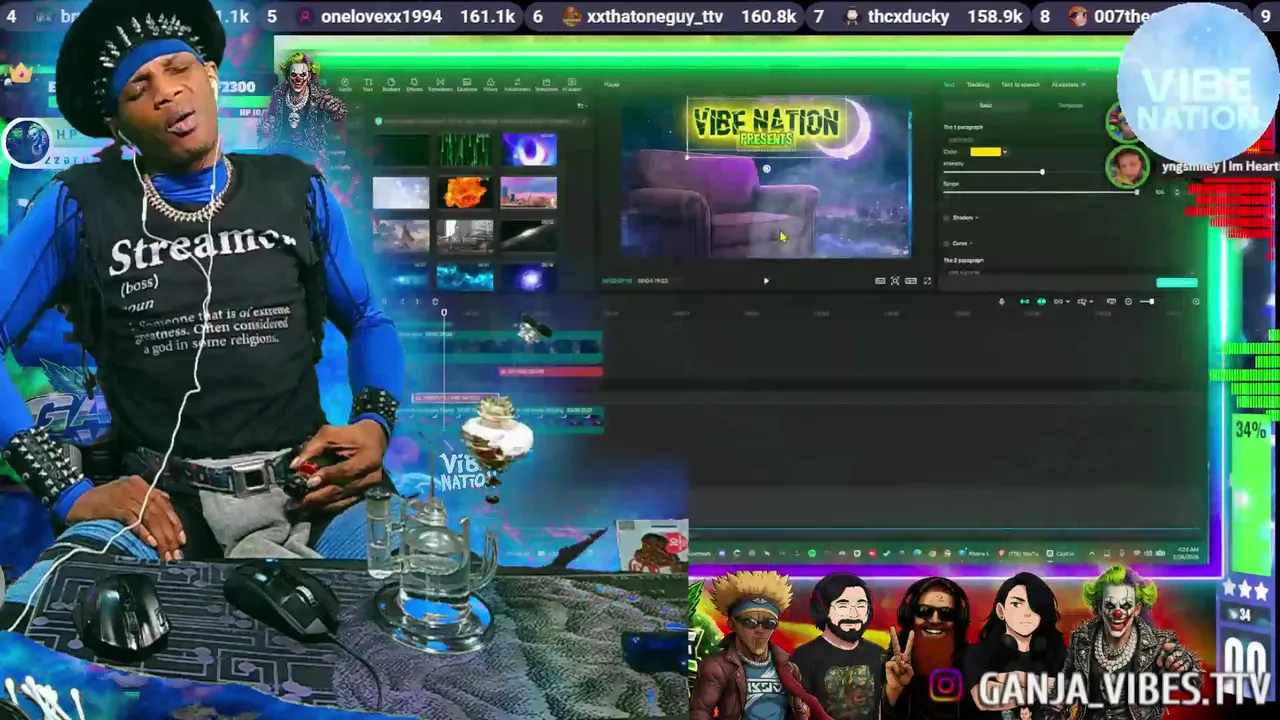The width and height of the screenshot is (1280, 720).
Task: Open the Phone Link taskbar button
Action: pyautogui.click(x=976, y=553)
